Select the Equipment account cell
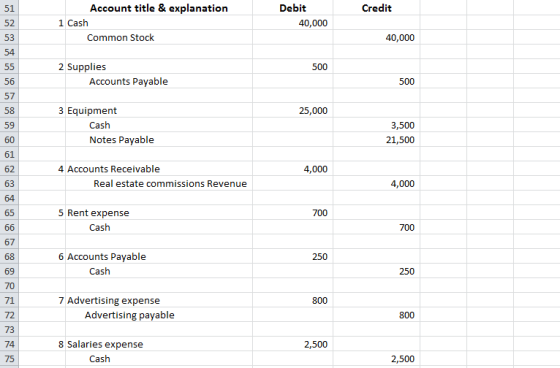 click(159, 110)
